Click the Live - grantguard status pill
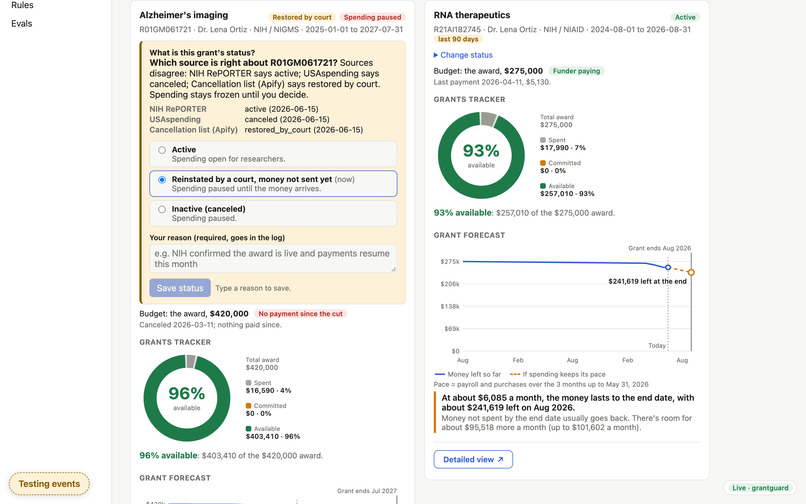 point(760,488)
